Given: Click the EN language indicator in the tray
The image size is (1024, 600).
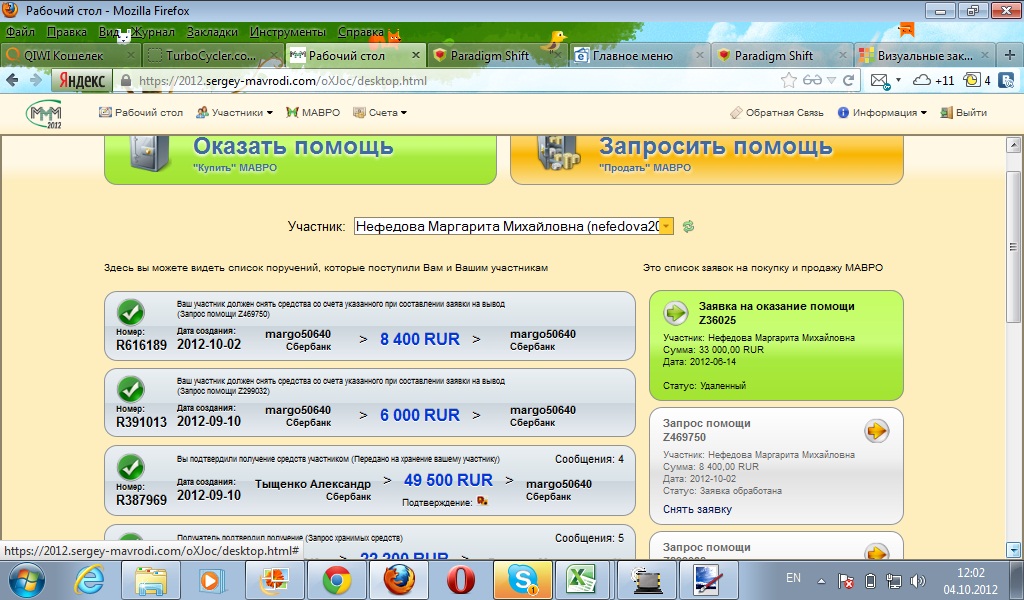Looking at the screenshot, I should [x=793, y=578].
